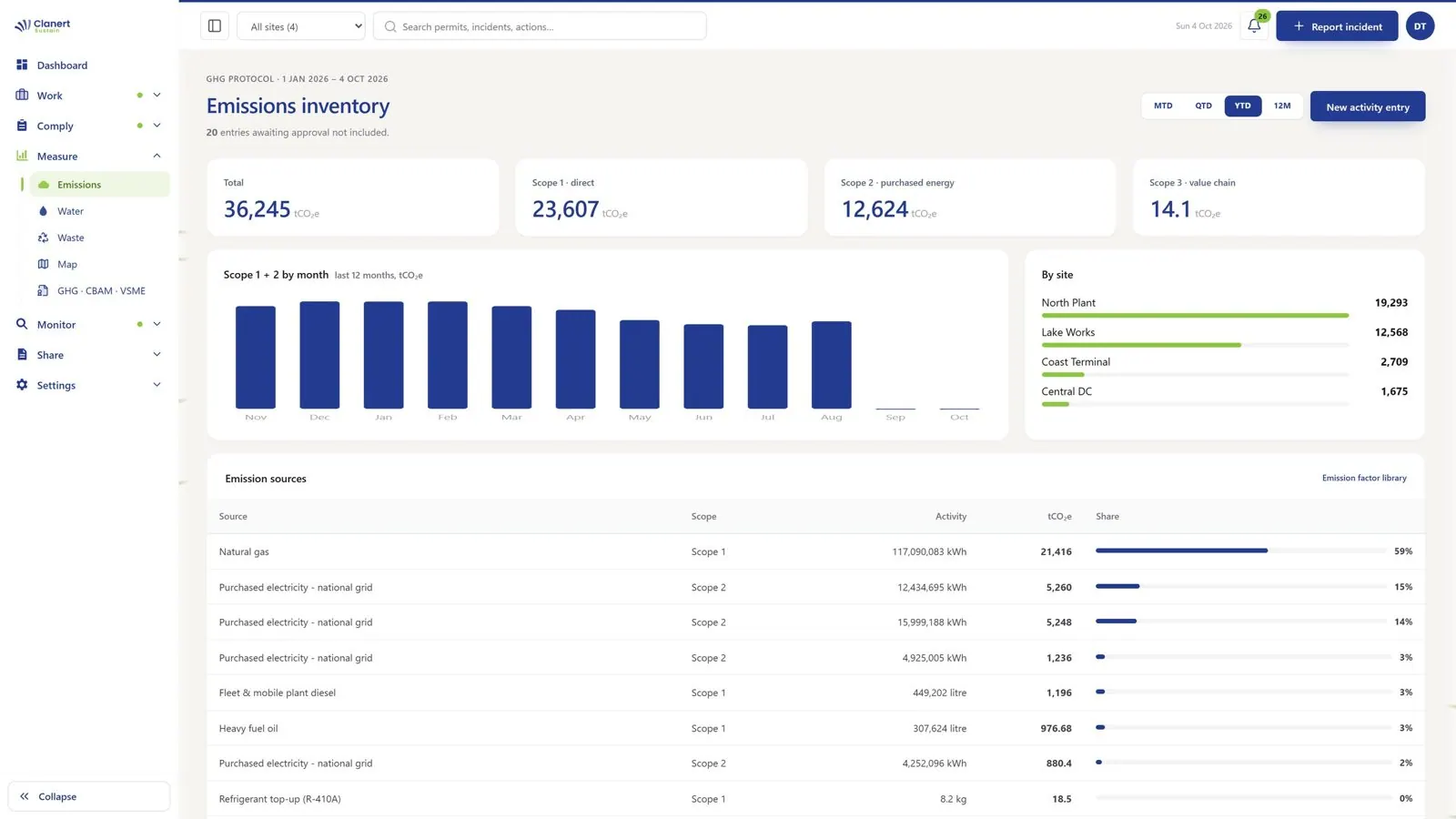Toggle the sidebar panel icon
This screenshot has height=819, width=1456.
click(215, 26)
